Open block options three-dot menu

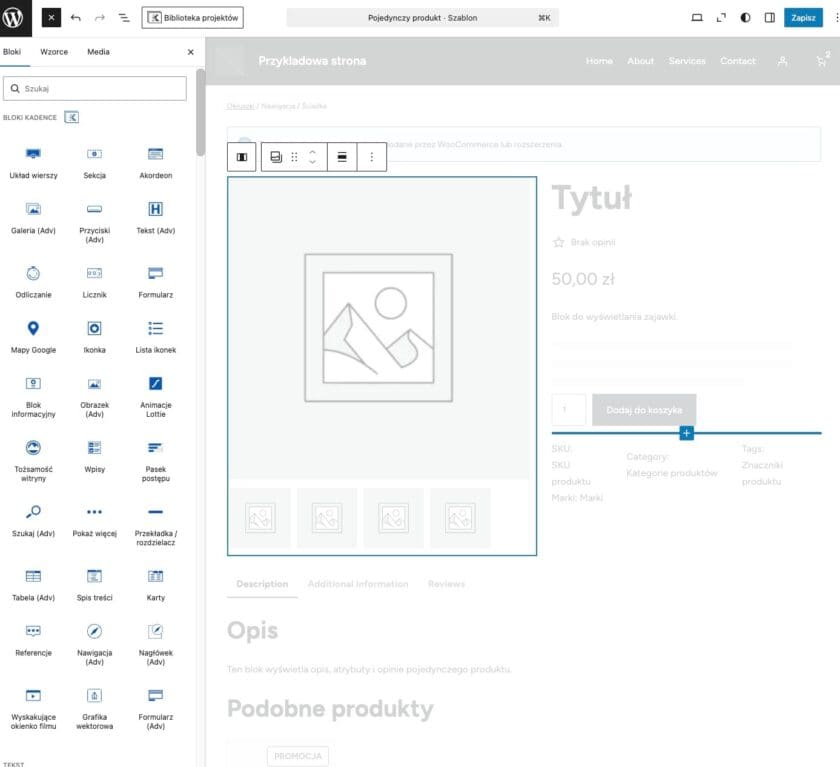click(x=372, y=157)
